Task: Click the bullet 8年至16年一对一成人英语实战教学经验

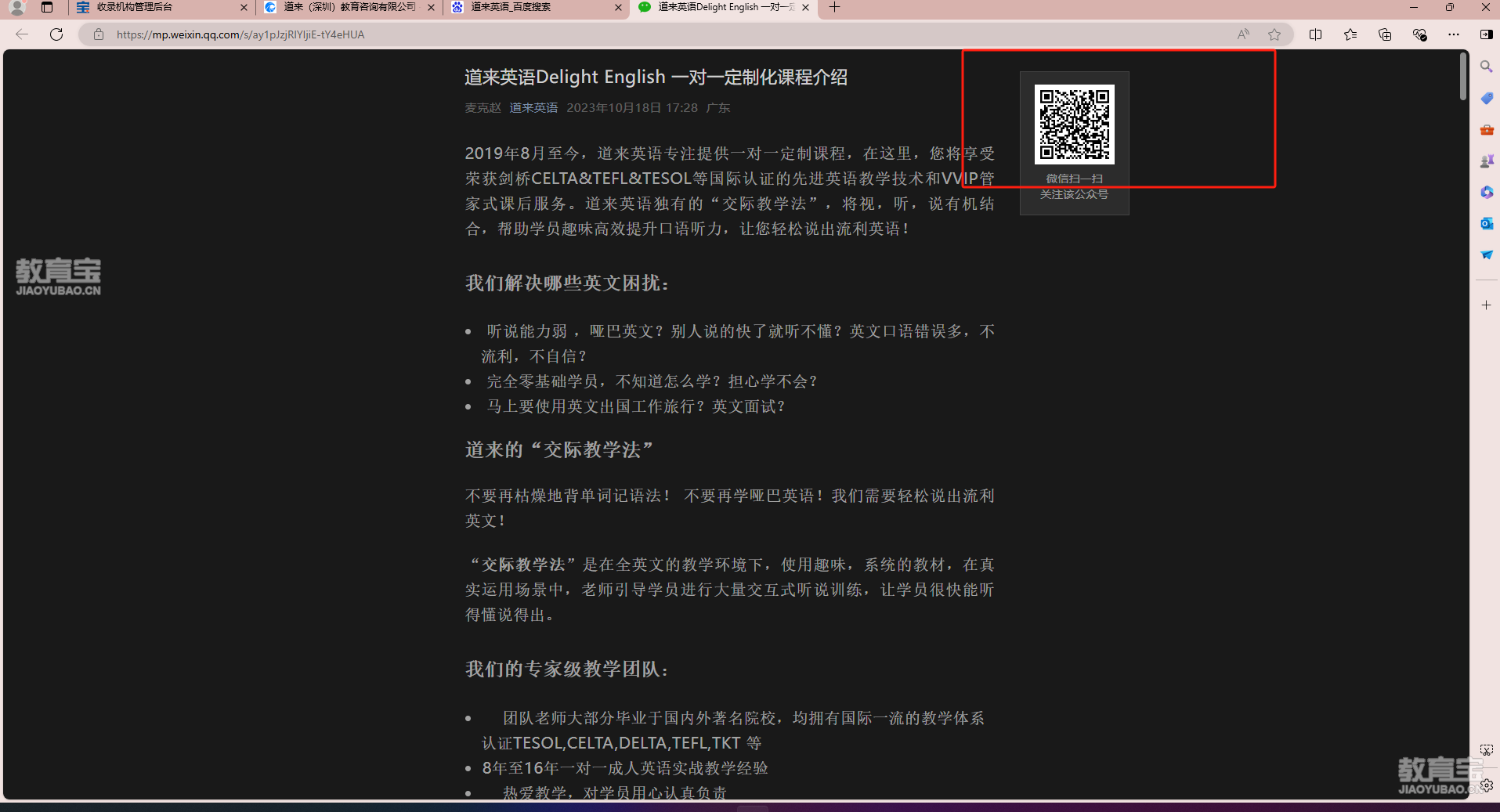Action: click(x=625, y=768)
